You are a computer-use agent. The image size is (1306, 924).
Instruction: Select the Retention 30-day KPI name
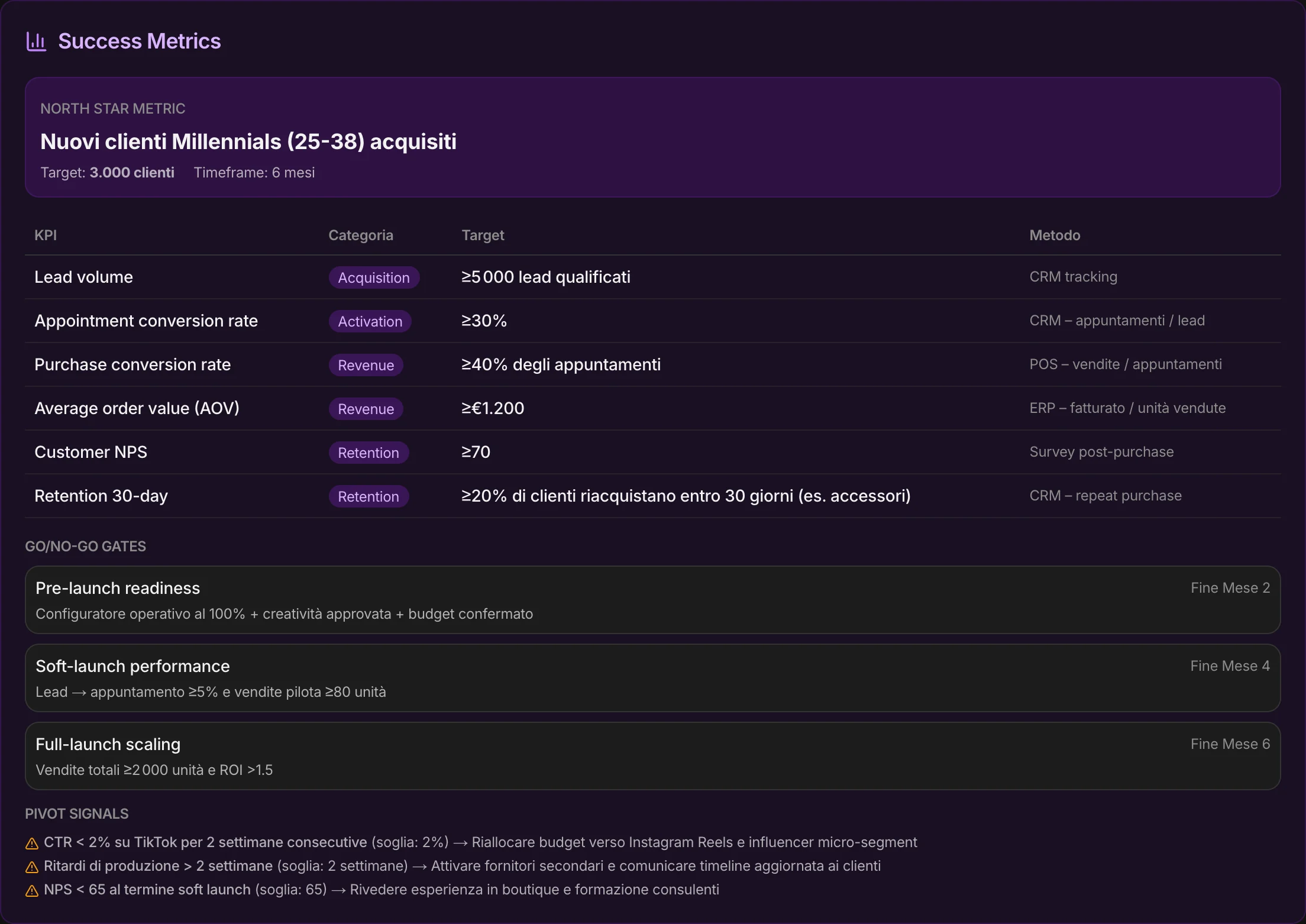[x=101, y=496]
